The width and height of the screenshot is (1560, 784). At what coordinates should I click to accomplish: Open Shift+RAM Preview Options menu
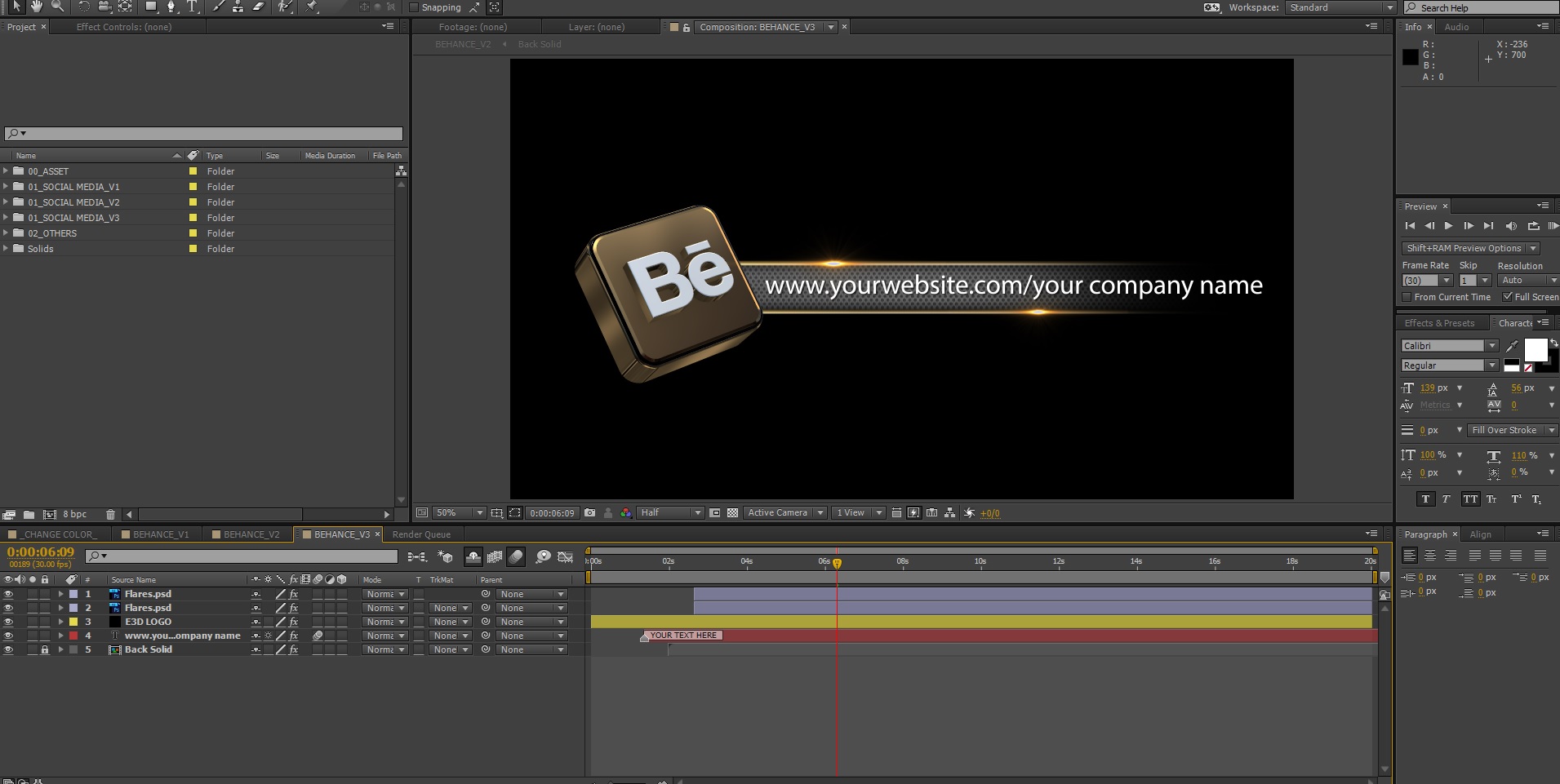[1470, 249]
